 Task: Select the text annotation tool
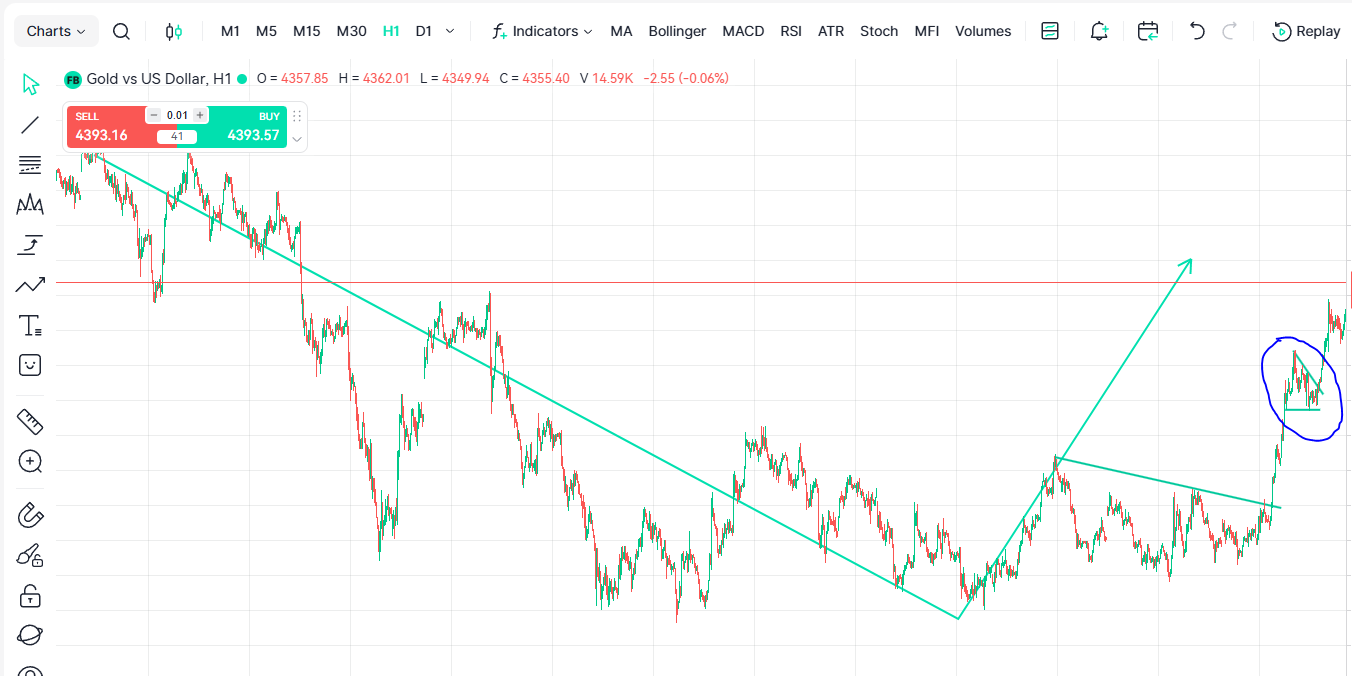[x=30, y=325]
